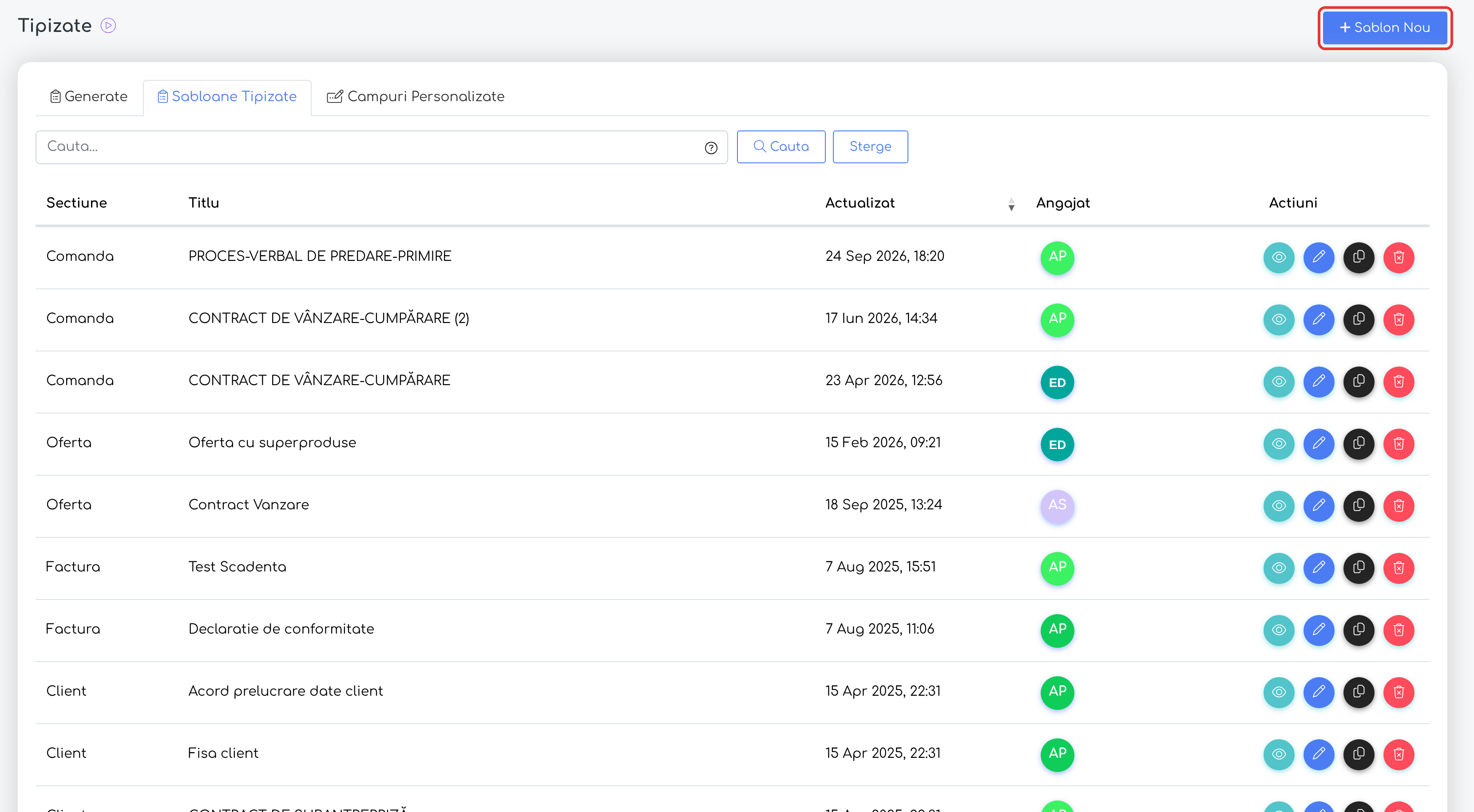Edit the Test Scadenta template
Image resolution: width=1474 pixels, height=812 pixels.
pos(1318,569)
